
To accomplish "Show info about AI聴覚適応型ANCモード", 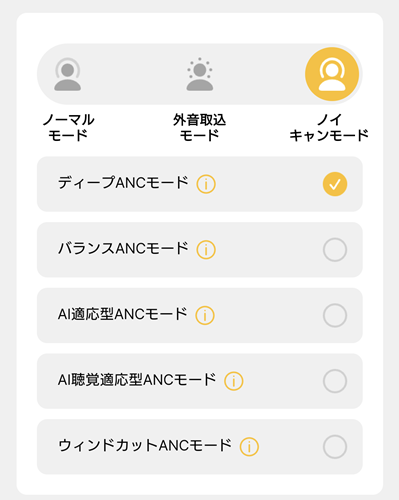I will (234, 381).
